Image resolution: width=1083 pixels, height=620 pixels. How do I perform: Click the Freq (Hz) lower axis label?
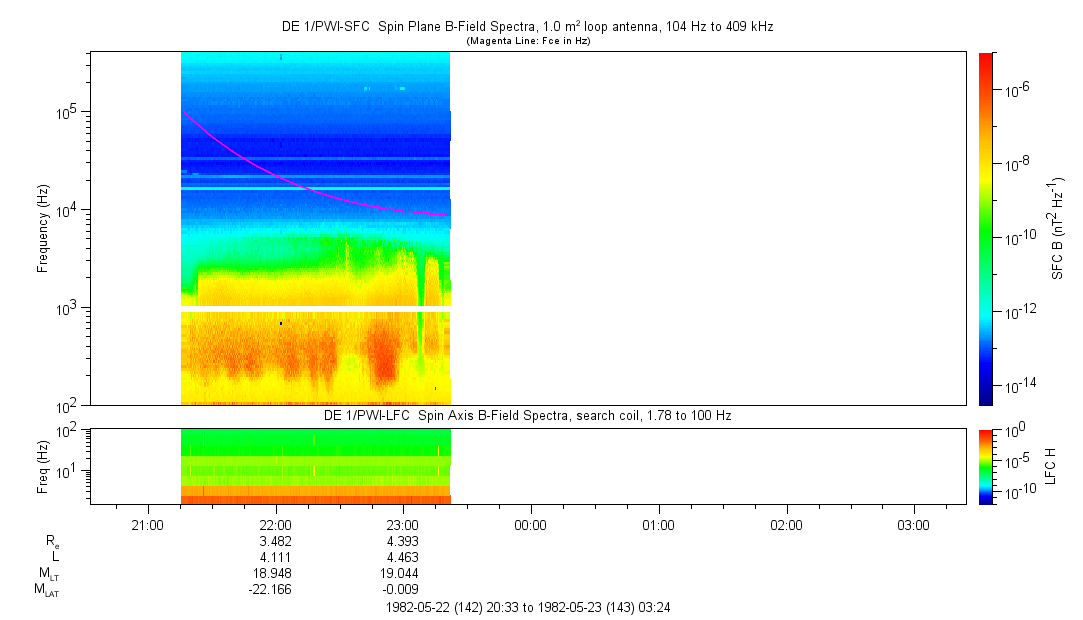coord(43,465)
